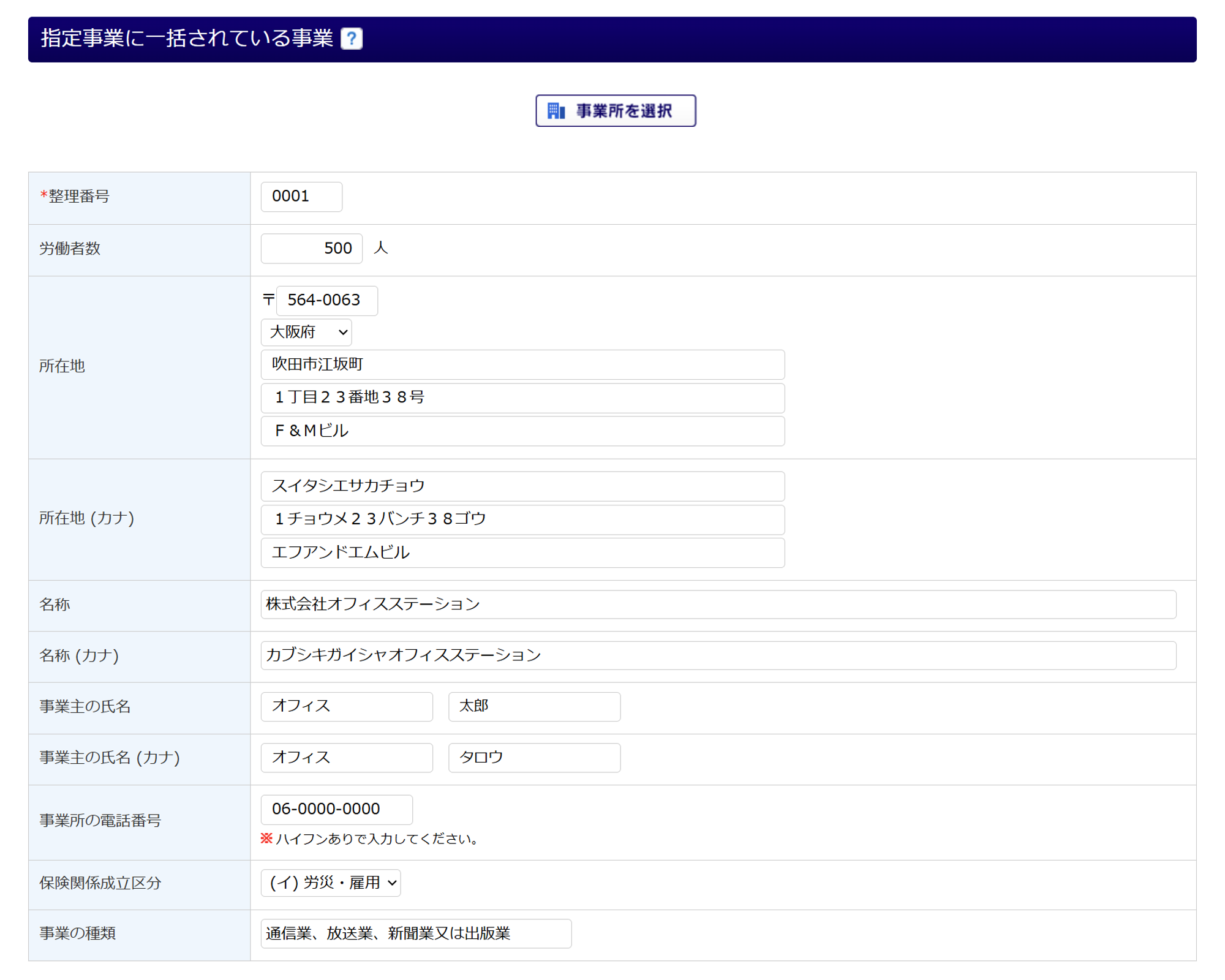Click the スイタシエサカチョウ kana field
The width and height of the screenshot is (1225, 980).
point(522,486)
